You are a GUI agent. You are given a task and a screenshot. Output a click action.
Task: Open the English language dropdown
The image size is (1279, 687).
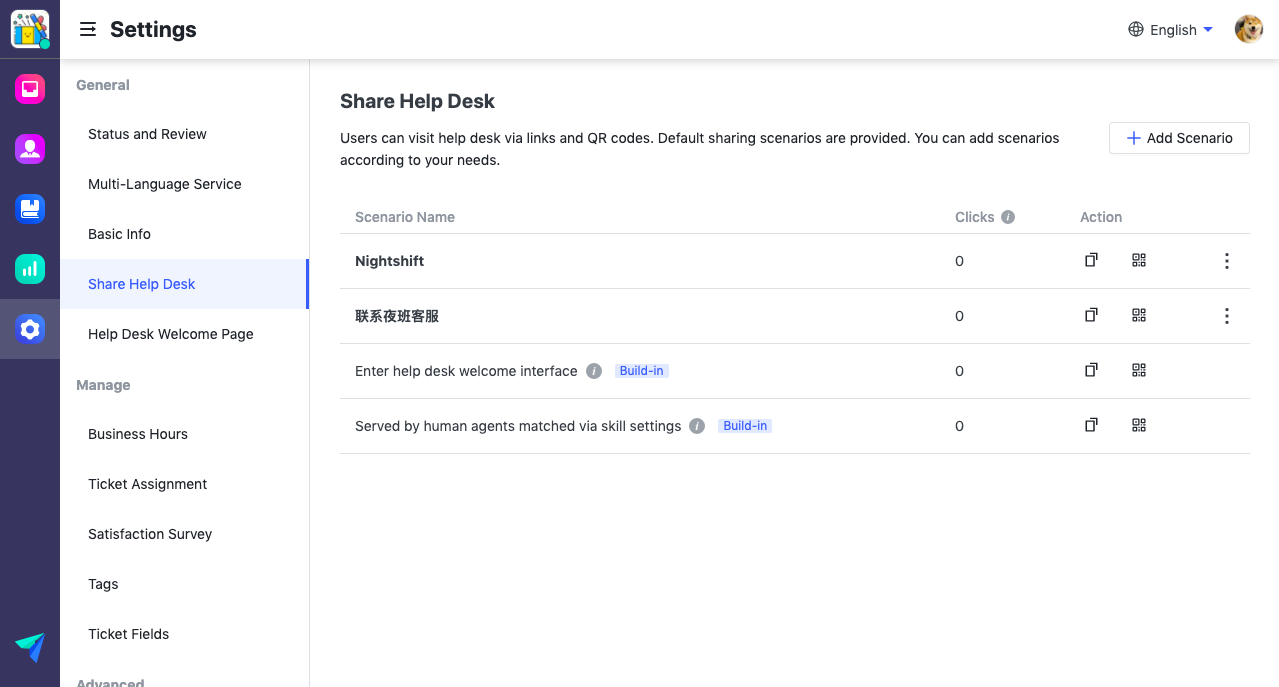pyautogui.click(x=1170, y=30)
